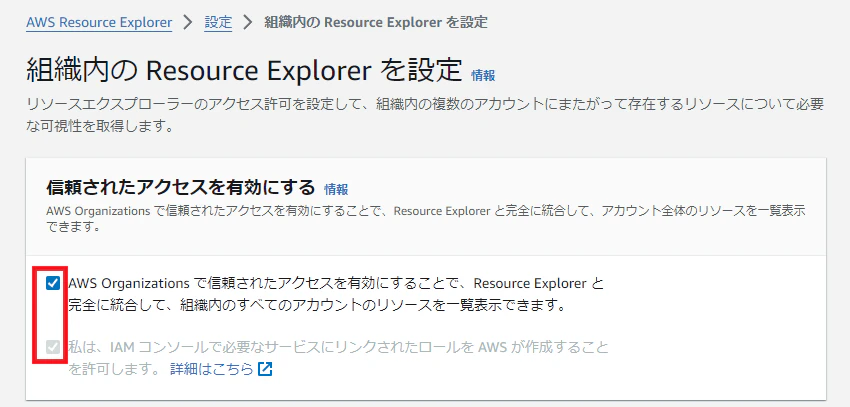Image resolution: width=850 pixels, height=407 pixels.
Task: Open the AWS Resource Explorer breadcrumb link
Action: point(99,23)
